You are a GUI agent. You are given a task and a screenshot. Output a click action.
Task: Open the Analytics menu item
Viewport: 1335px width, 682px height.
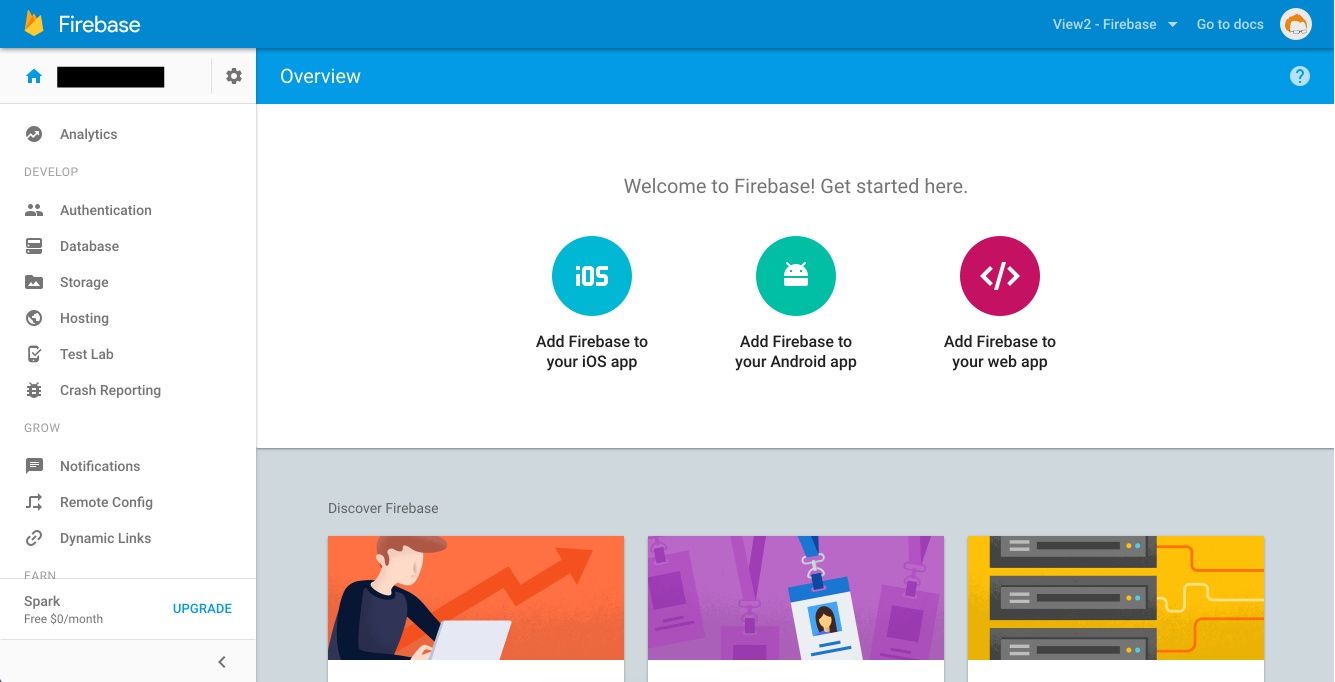pos(128,134)
